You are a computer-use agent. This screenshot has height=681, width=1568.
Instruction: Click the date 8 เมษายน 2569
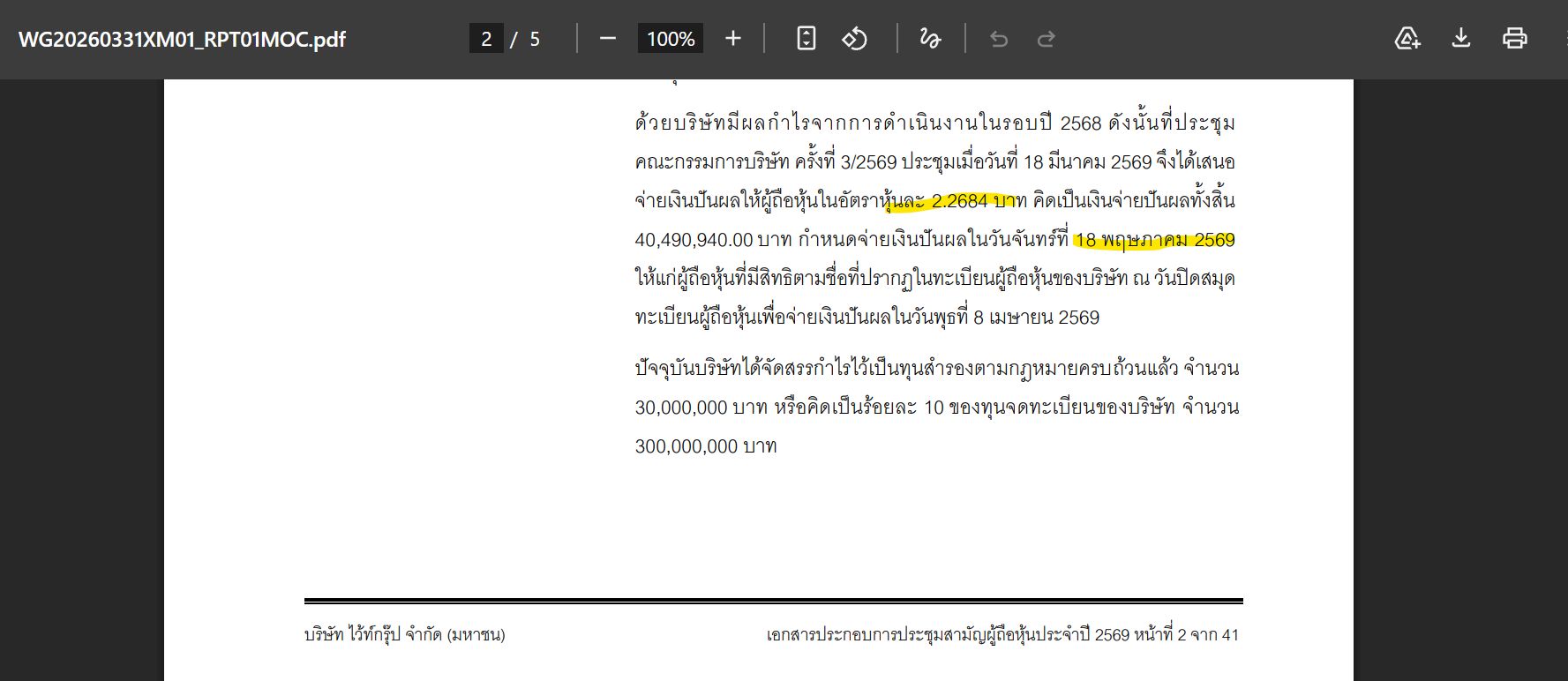tap(1036, 318)
